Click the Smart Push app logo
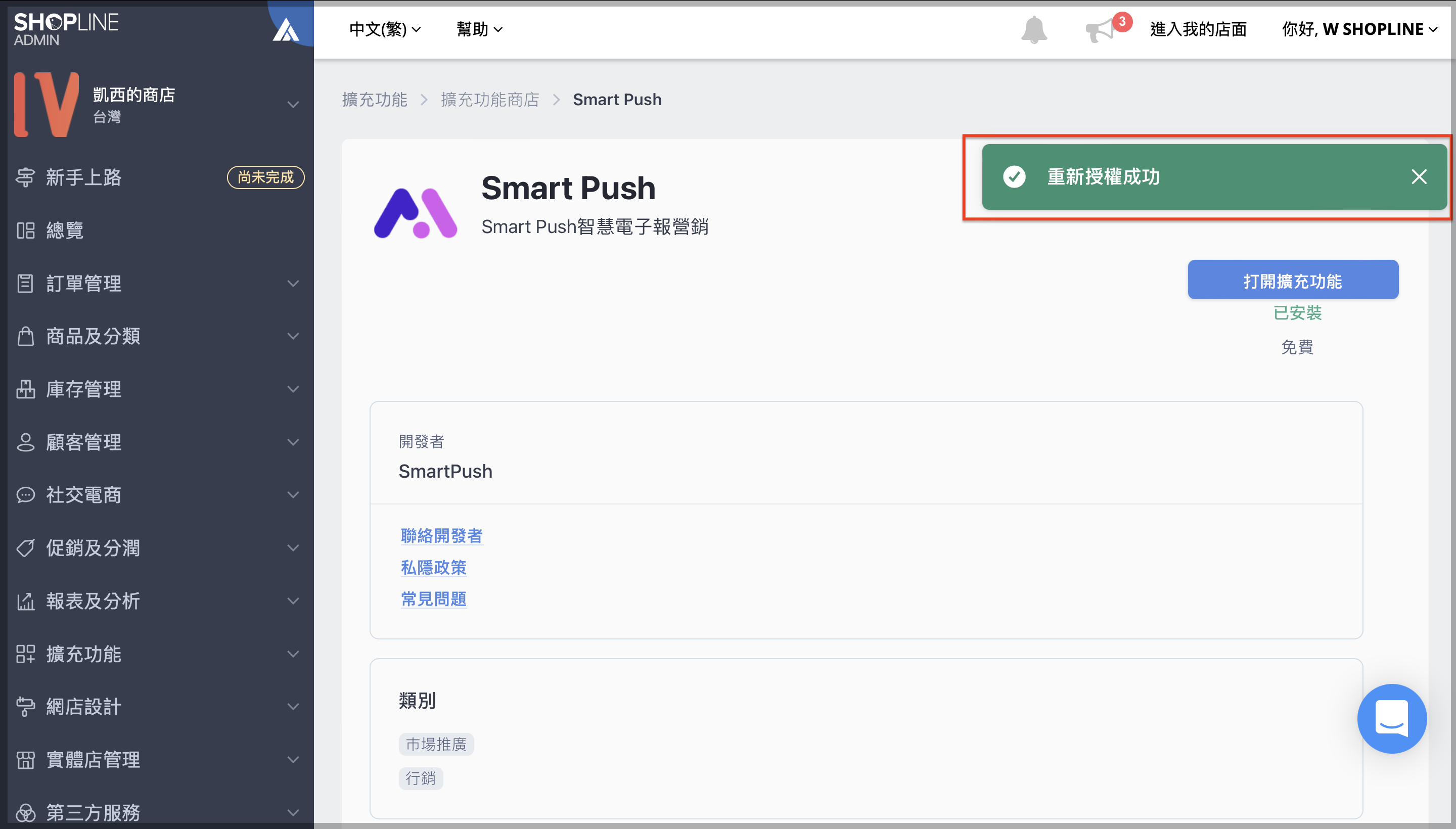This screenshot has width=1456, height=829. pos(415,212)
